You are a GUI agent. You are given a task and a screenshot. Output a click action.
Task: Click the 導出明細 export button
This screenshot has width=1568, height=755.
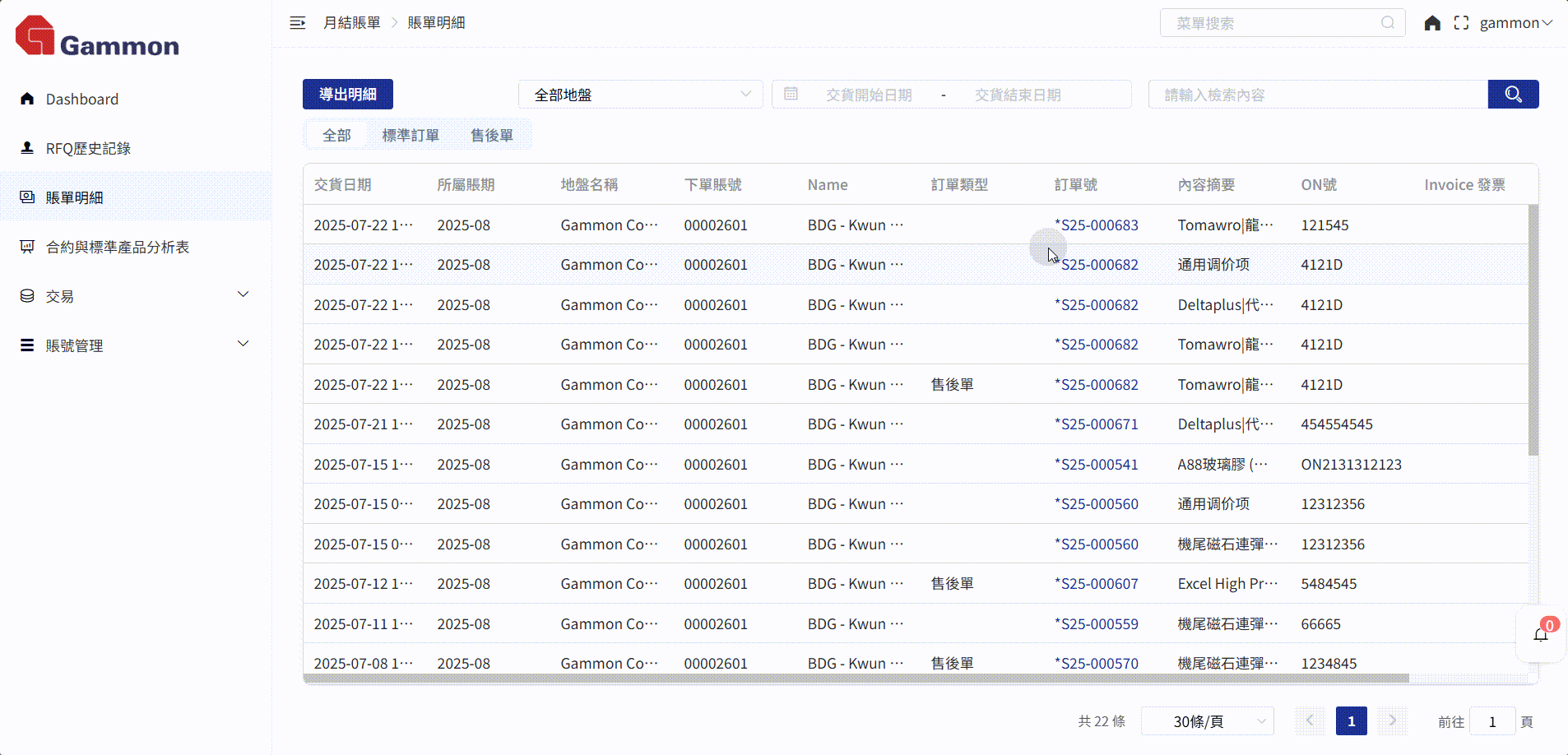pyautogui.click(x=347, y=95)
